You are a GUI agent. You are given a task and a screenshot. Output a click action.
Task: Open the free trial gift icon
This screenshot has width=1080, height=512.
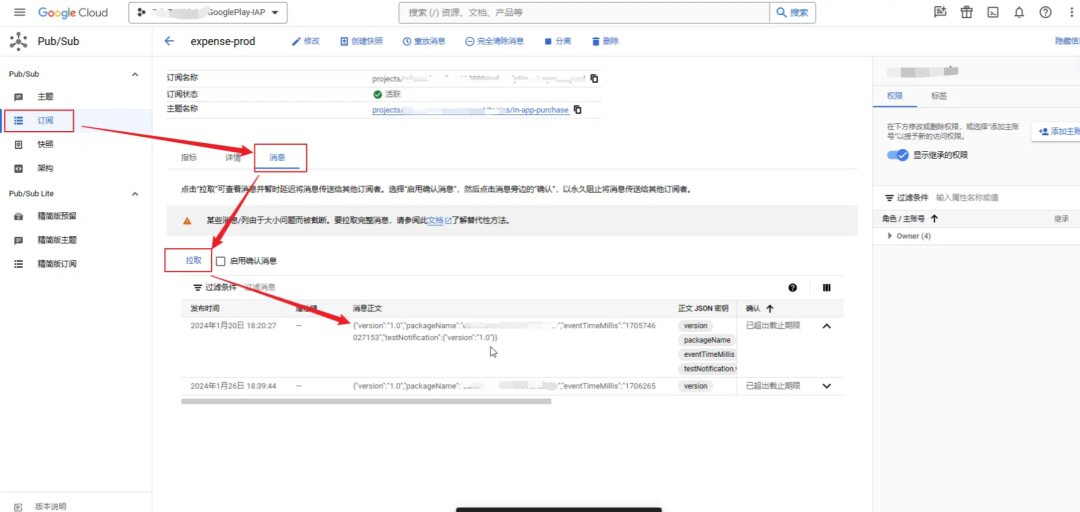point(967,12)
